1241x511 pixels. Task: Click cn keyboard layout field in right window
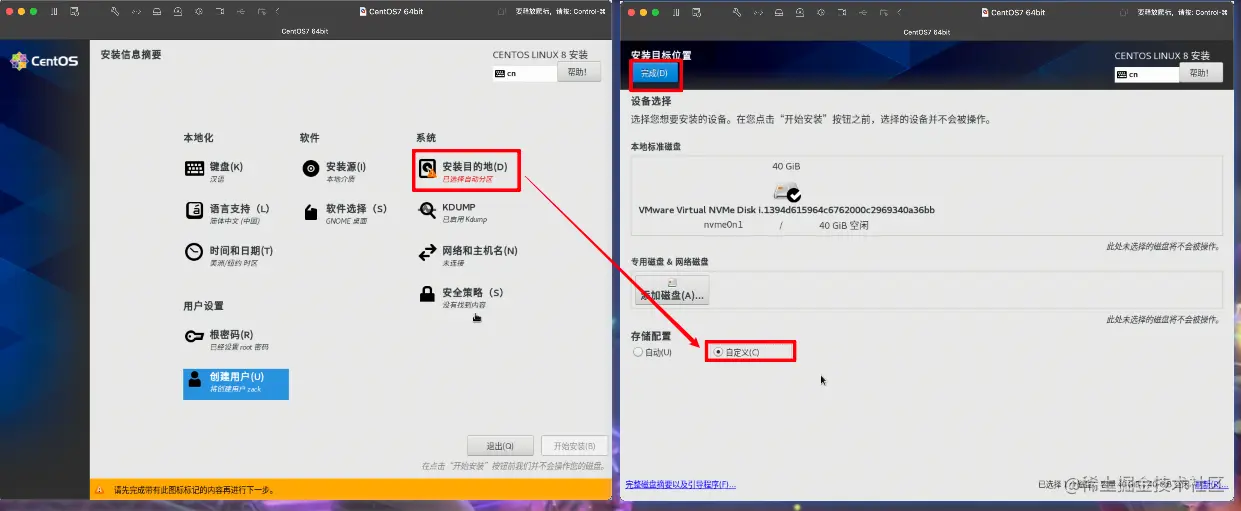coord(1146,74)
